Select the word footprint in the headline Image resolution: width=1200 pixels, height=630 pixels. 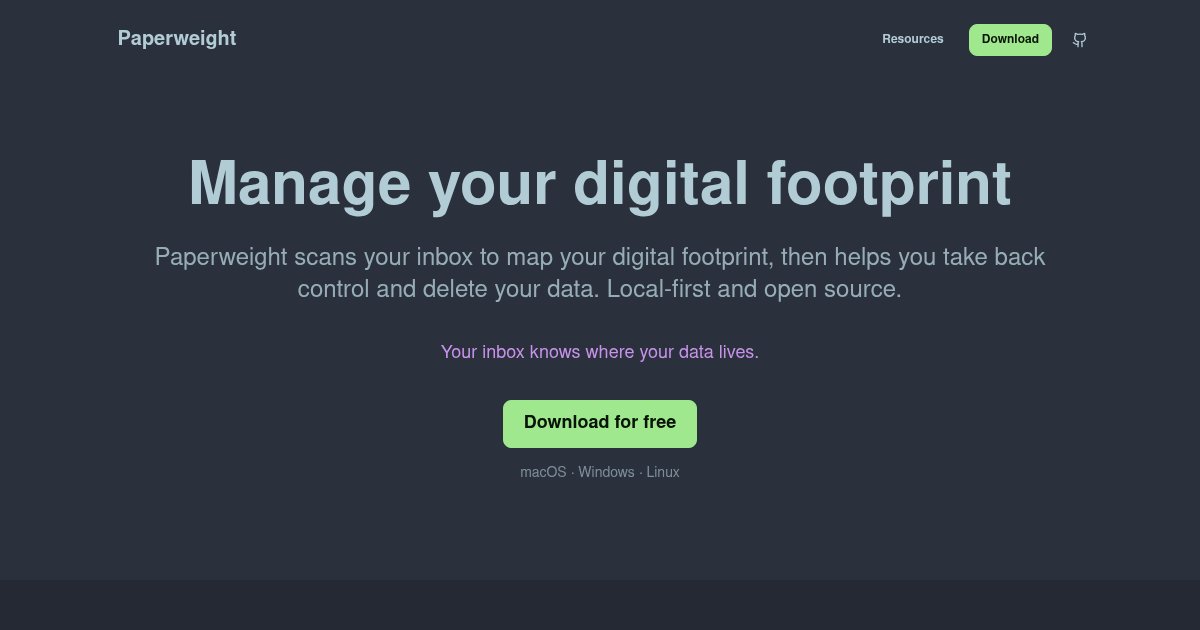point(888,185)
